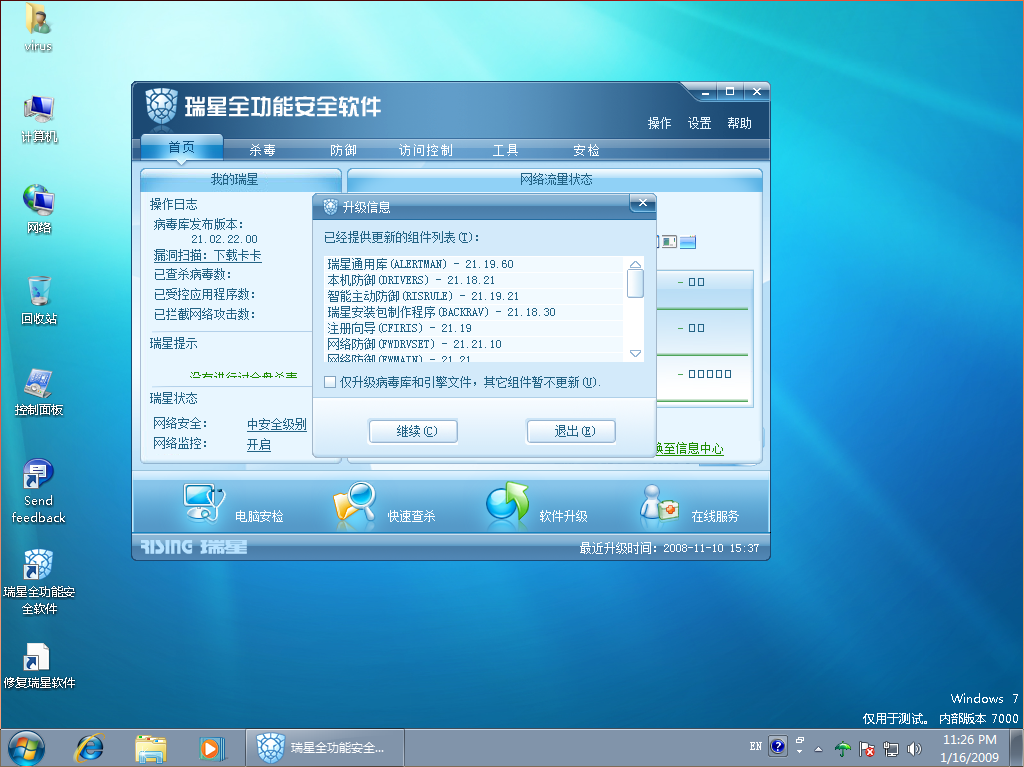Close the 升级信息 upgrade info dialog
This screenshot has height=767, width=1024.
coord(643,203)
